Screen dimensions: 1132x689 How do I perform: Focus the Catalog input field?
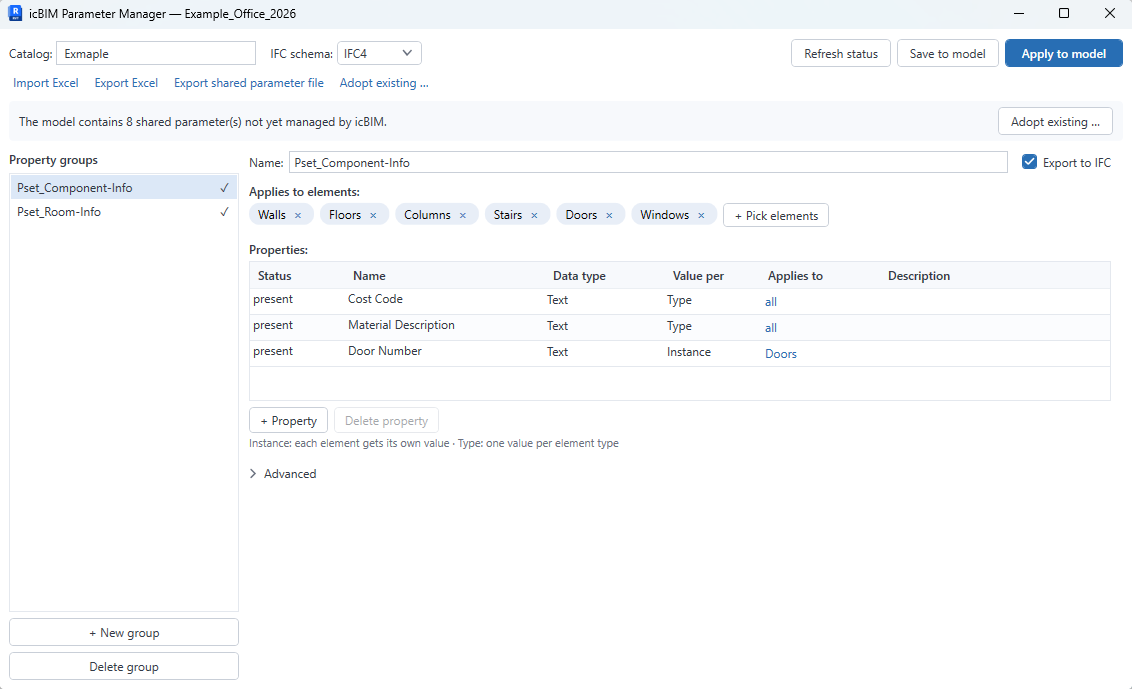(x=156, y=53)
